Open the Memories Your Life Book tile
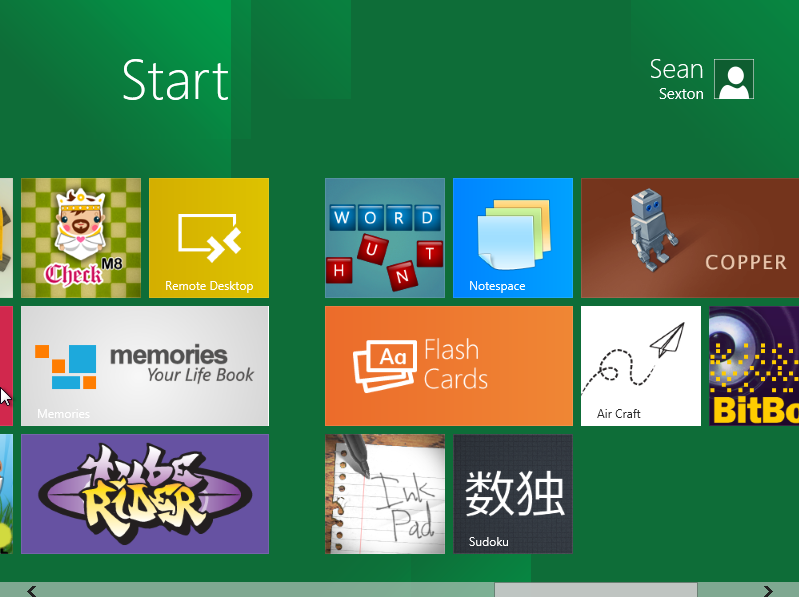The height and width of the screenshot is (597, 799). coord(145,366)
